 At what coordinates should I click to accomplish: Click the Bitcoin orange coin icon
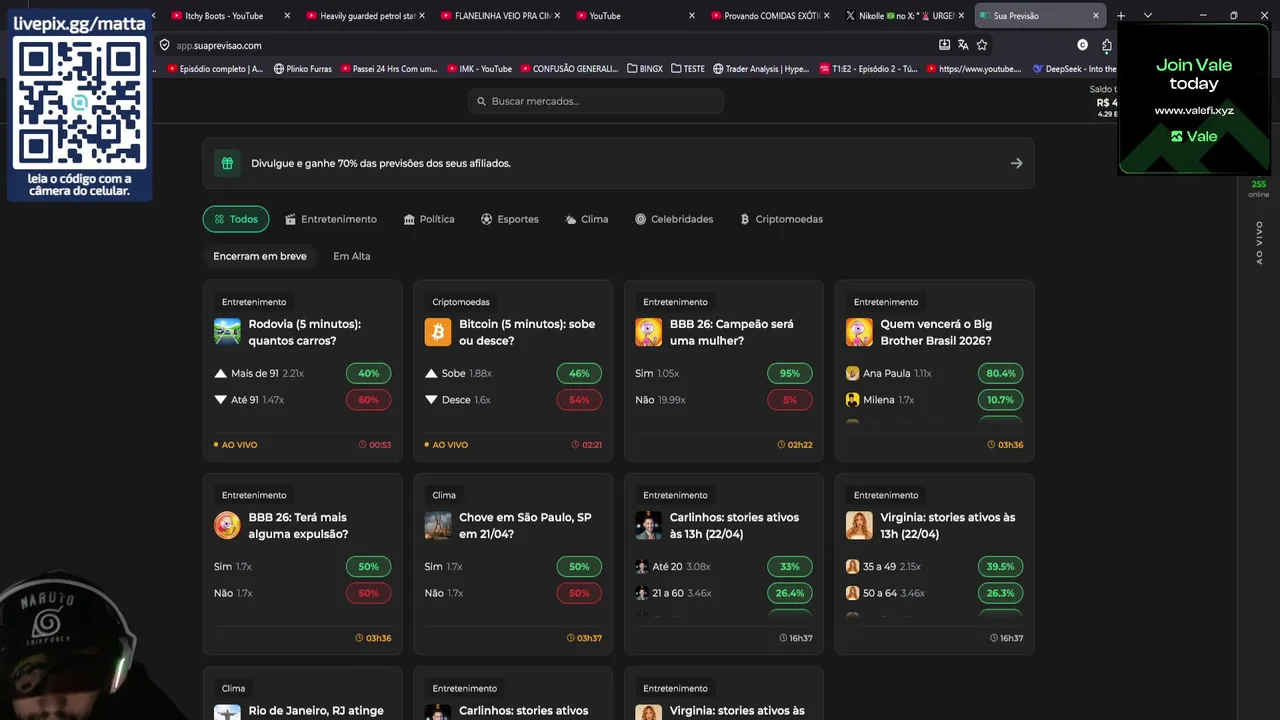438,332
